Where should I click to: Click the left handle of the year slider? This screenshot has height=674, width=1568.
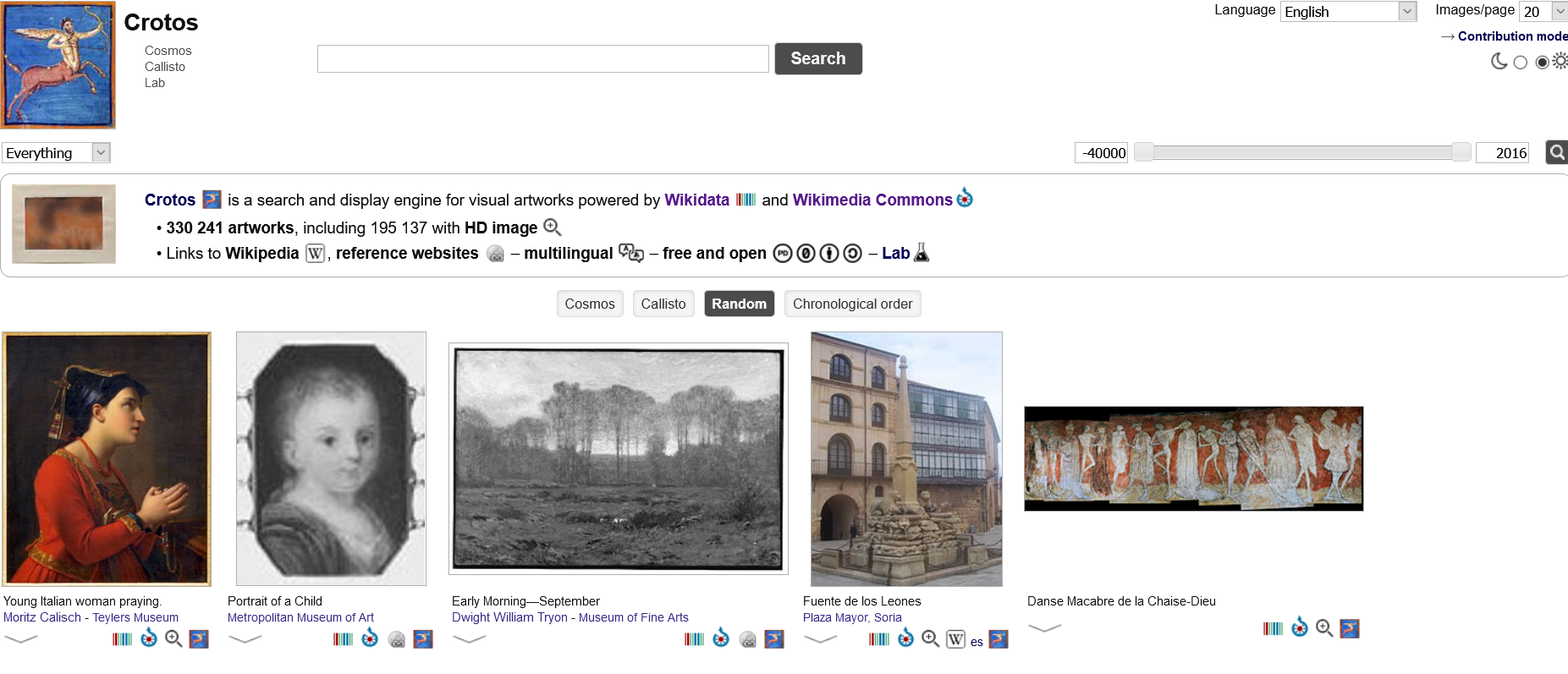[x=1144, y=152]
